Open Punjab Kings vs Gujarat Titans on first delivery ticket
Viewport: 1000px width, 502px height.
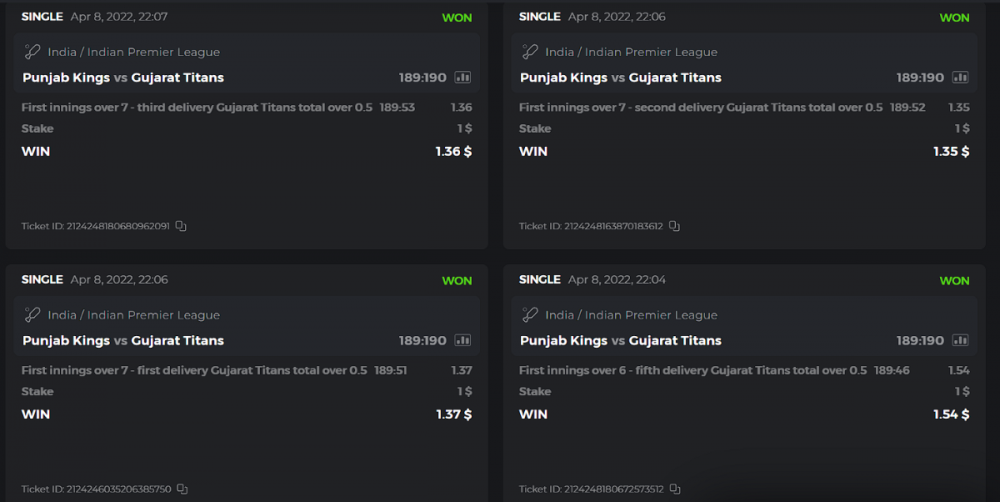tap(123, 340)
